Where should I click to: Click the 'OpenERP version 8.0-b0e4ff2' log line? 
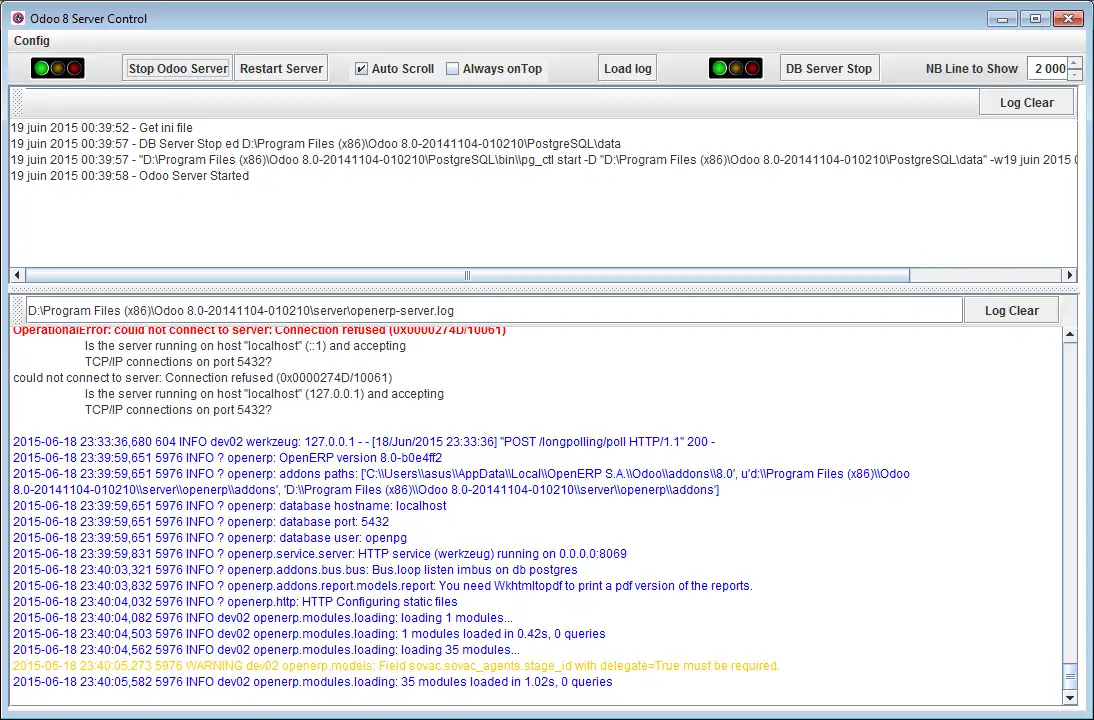pyautogui.click(x=227, y=458)
